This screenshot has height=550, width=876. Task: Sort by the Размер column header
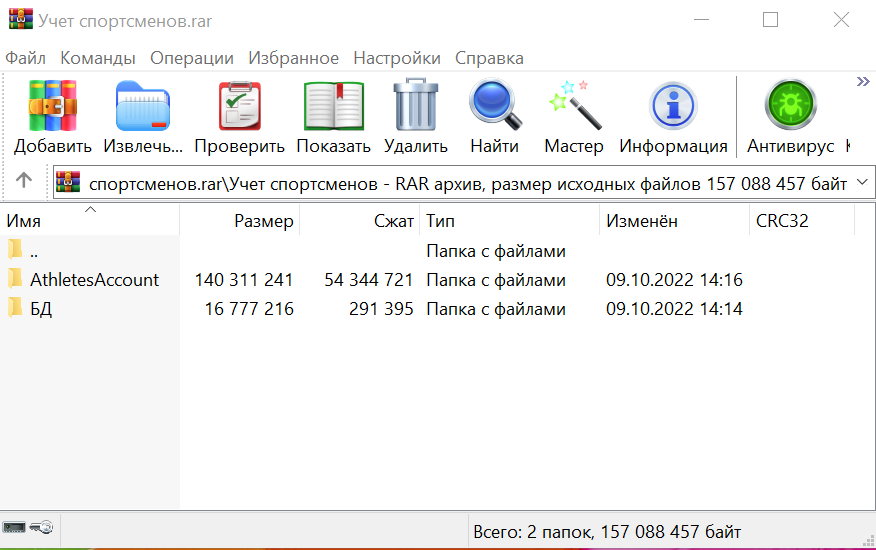pyautogui.click(x=263, y=221)
